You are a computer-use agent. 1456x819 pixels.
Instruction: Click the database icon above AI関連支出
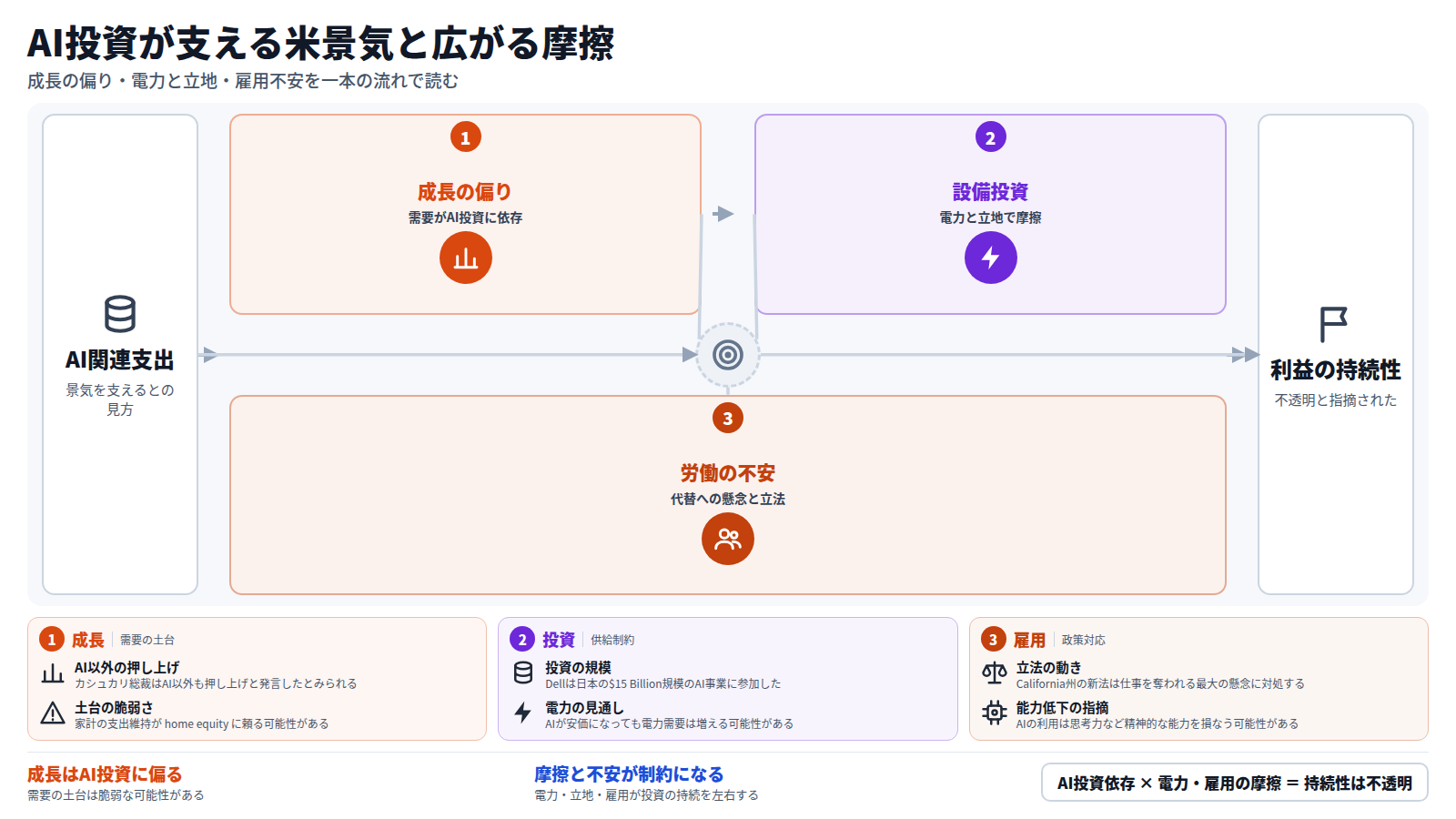120,314
